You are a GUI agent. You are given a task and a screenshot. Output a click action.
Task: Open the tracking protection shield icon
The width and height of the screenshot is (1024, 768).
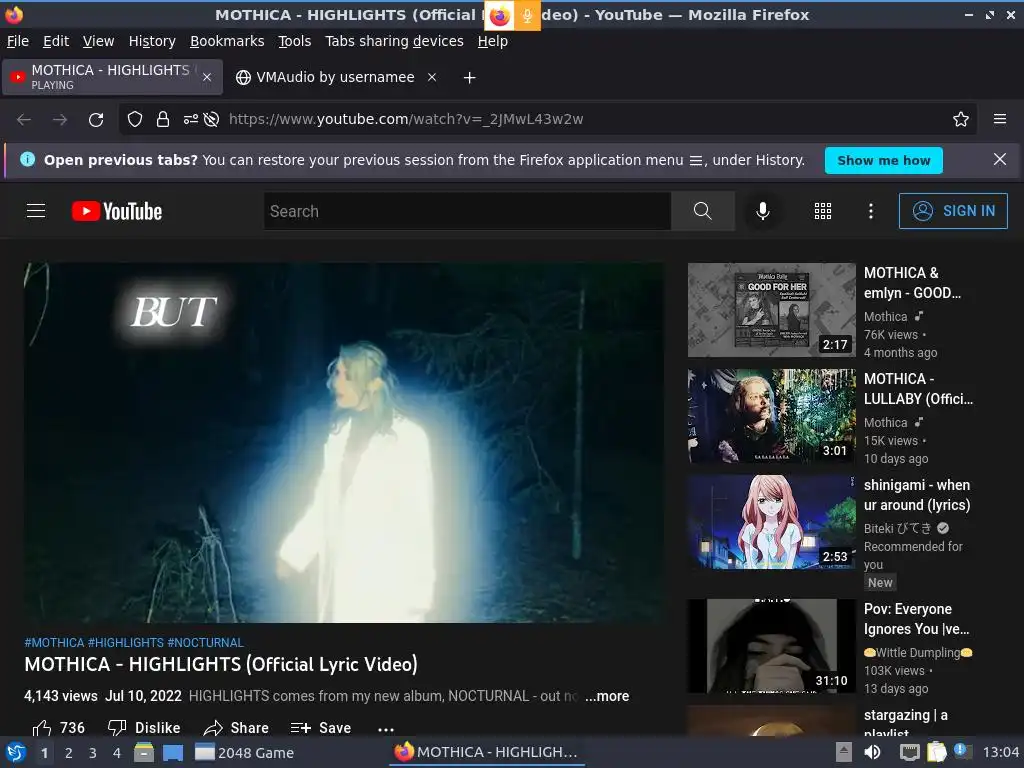[135, 120]
